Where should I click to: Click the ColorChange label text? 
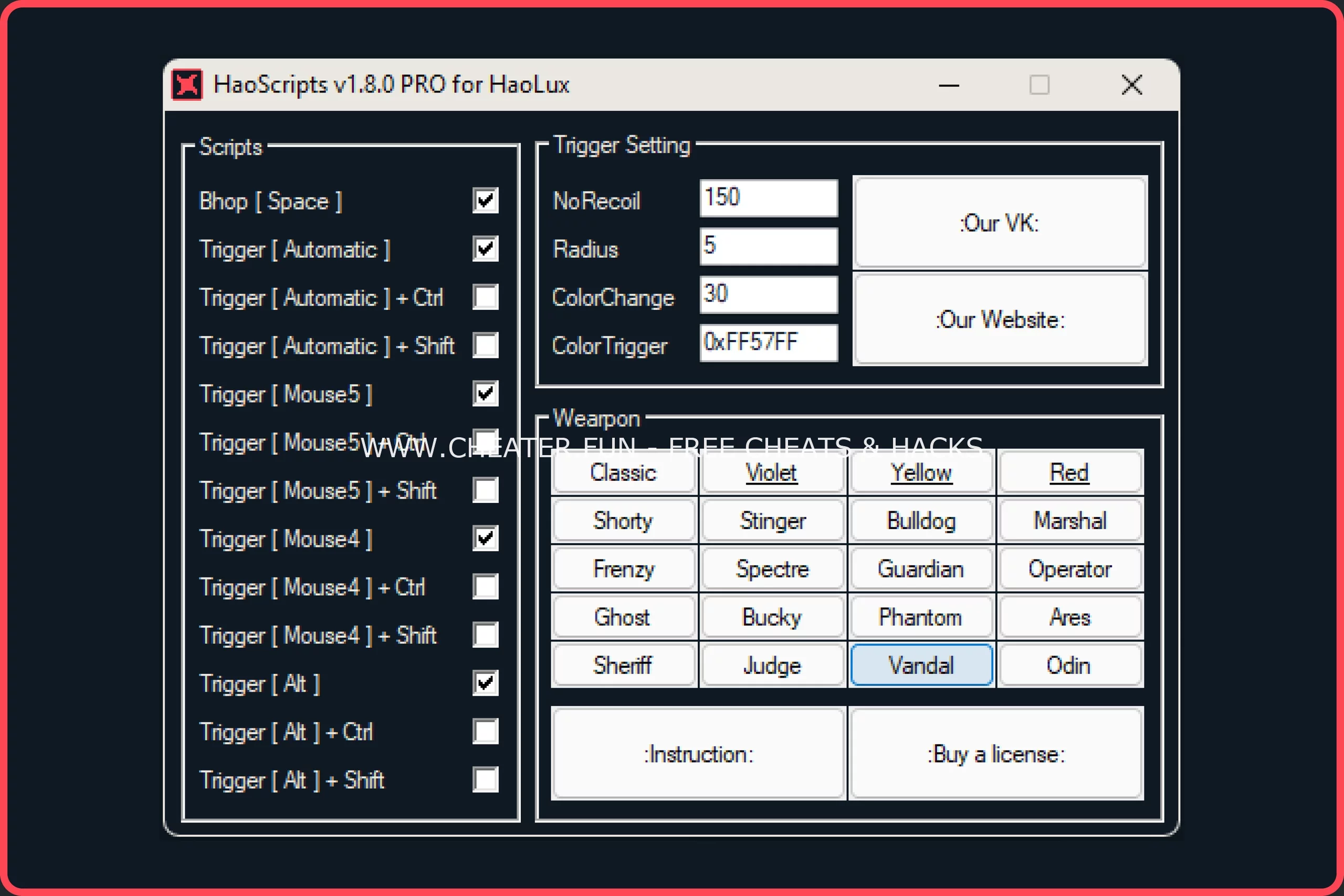[613, 298]
